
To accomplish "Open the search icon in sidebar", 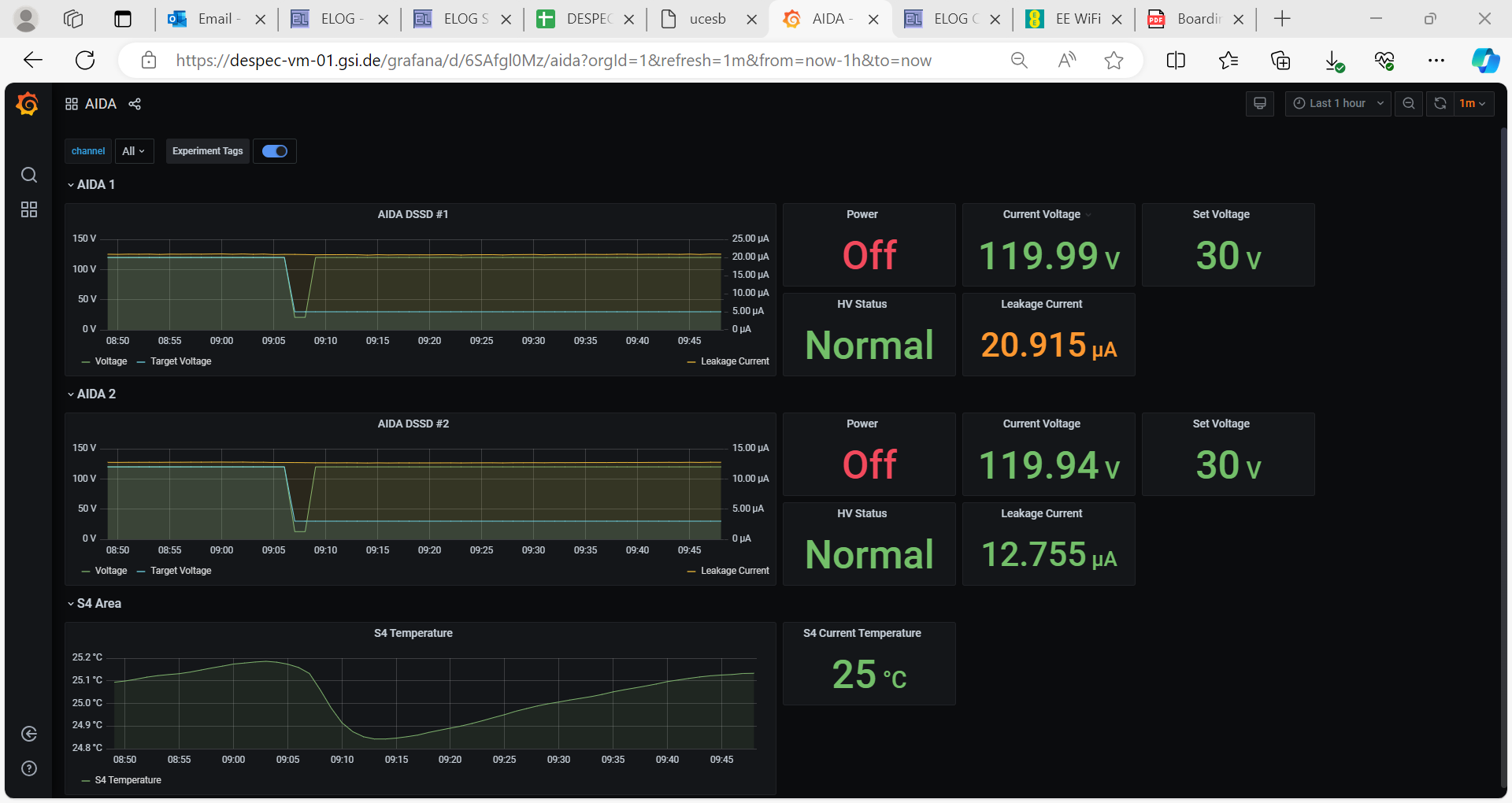I will [x=29, y=175].
